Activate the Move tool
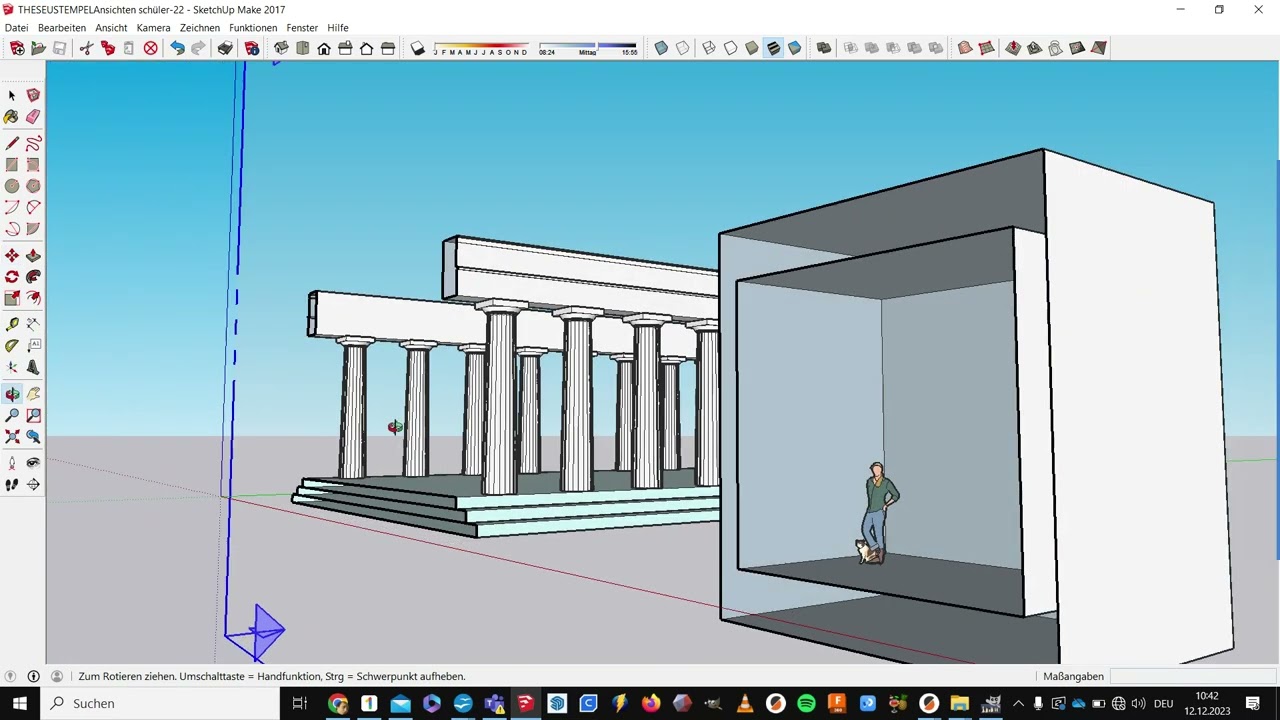Screen dimensions: 1280x720 coord(12,256)
